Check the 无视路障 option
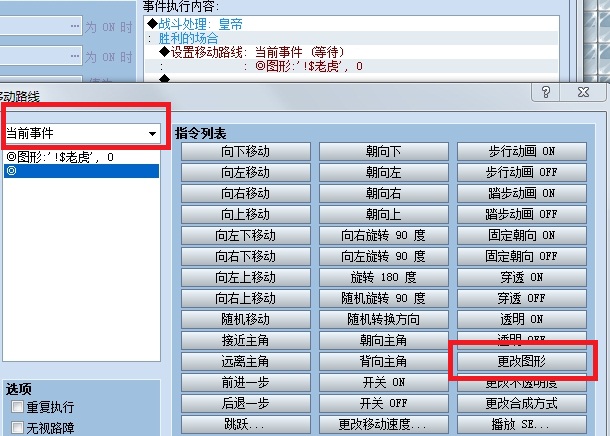Viewport: 610px width, 436px height. click(x=17, y=427)
